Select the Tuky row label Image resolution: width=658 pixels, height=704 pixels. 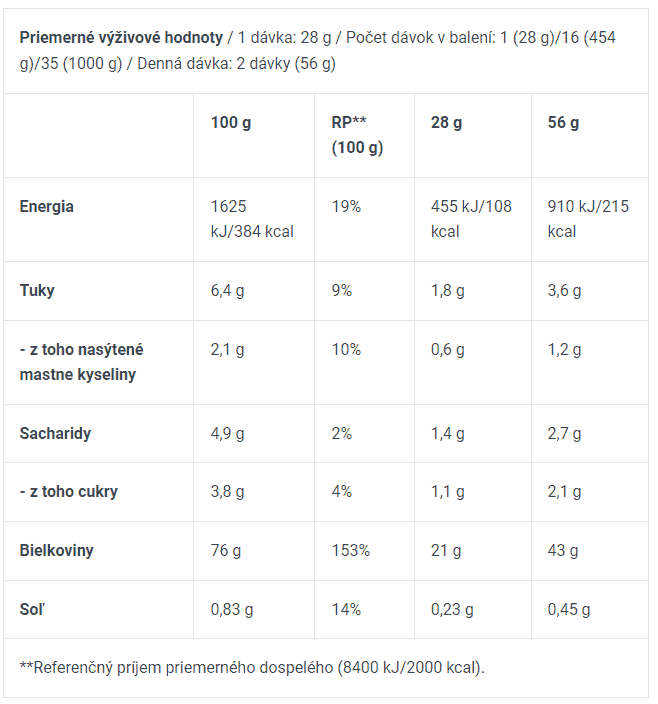[x=37, y=290]
